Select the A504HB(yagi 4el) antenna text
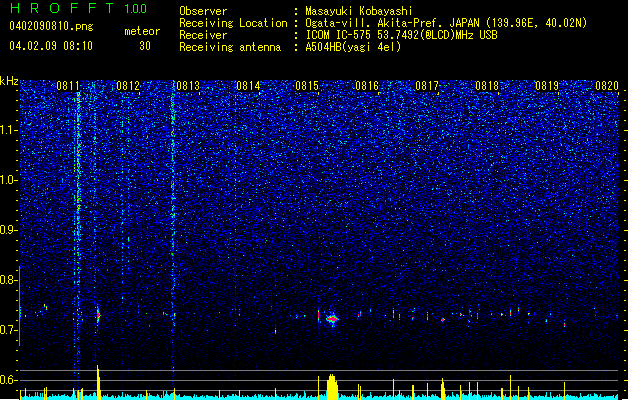Screen dimensions: 629x400 [x=353, y=47]
